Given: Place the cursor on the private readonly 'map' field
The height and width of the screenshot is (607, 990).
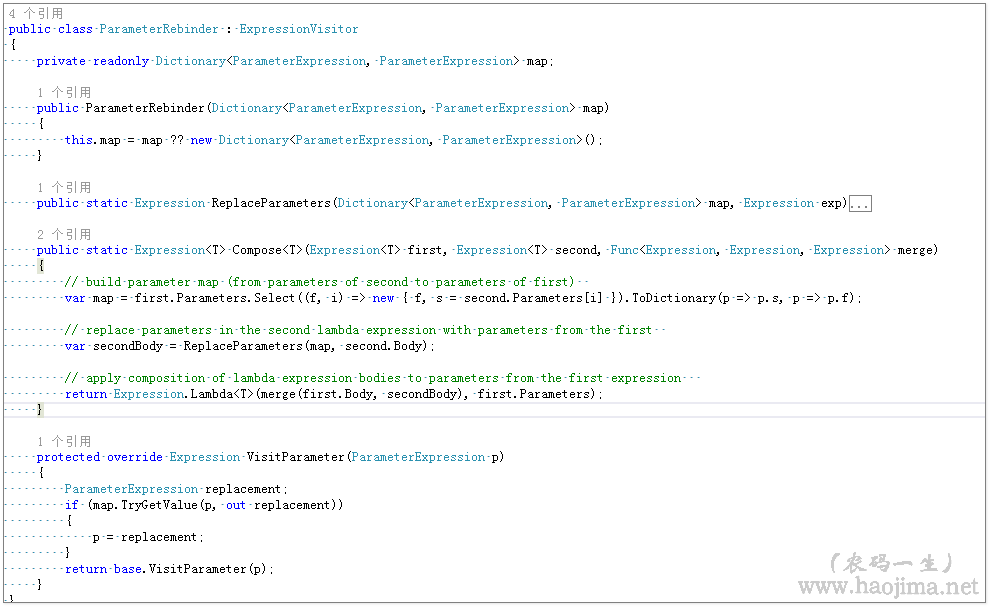Looking at the screenshot, I should pos(537,61).
